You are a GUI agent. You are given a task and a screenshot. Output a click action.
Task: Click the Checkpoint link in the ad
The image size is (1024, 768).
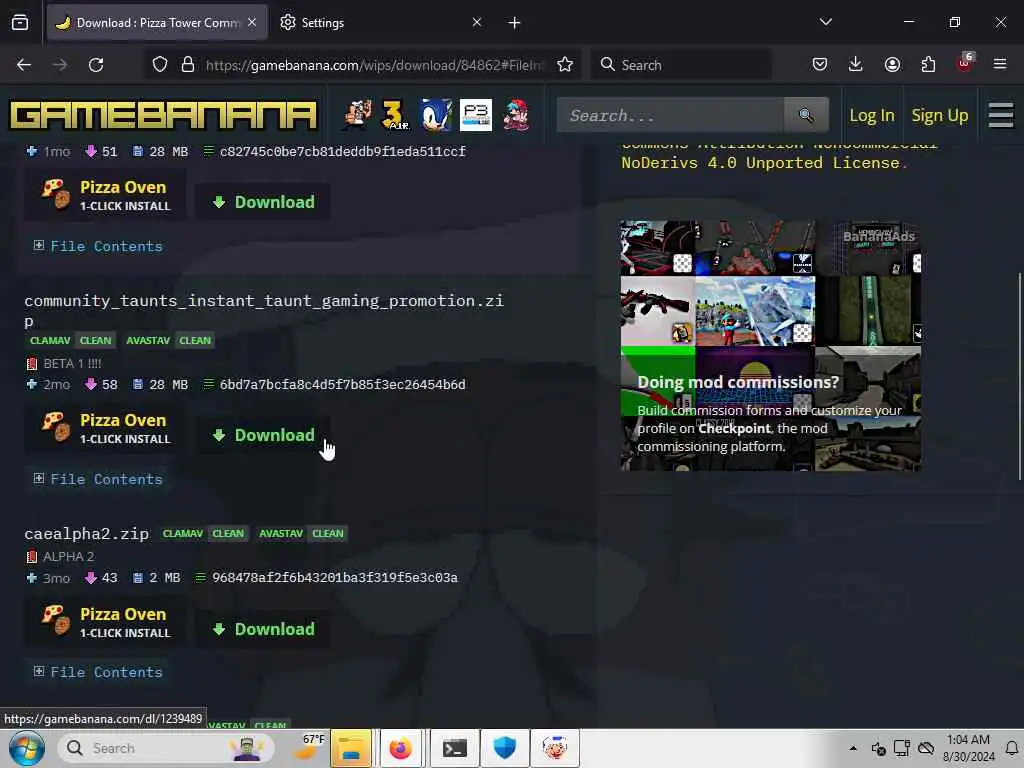click(734, 428)
